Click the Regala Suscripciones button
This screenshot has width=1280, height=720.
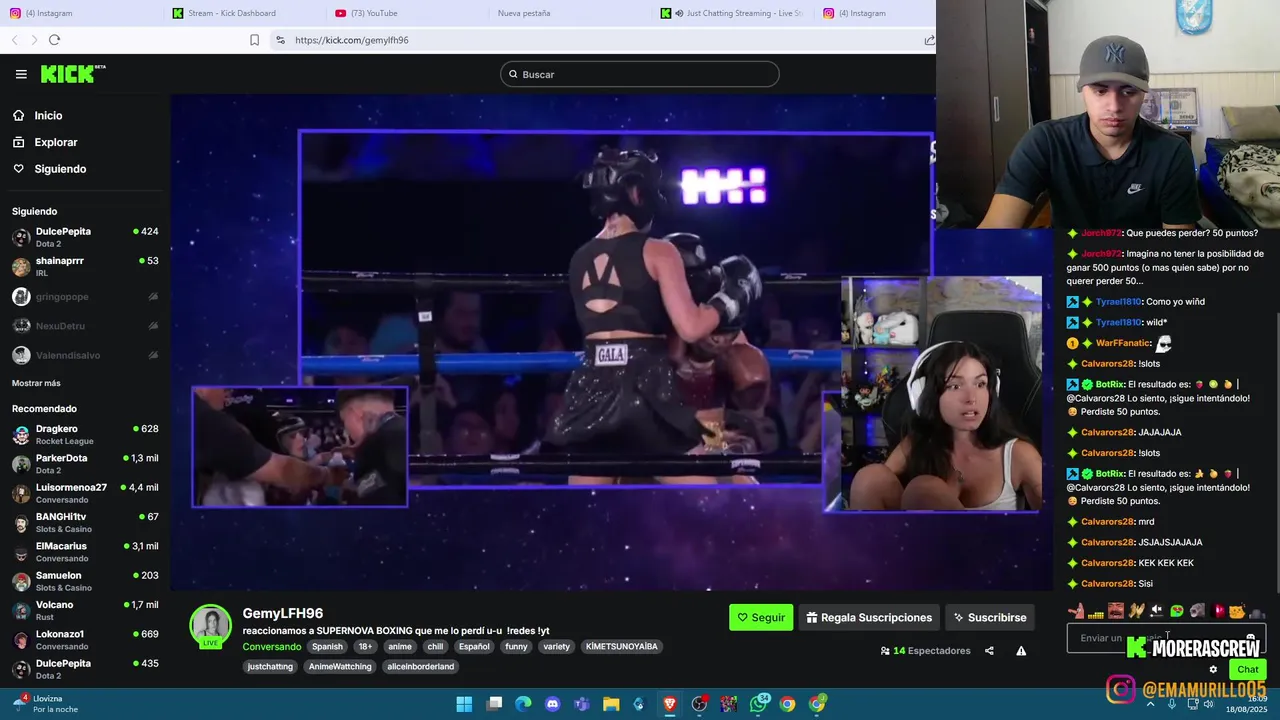[869, 617]
